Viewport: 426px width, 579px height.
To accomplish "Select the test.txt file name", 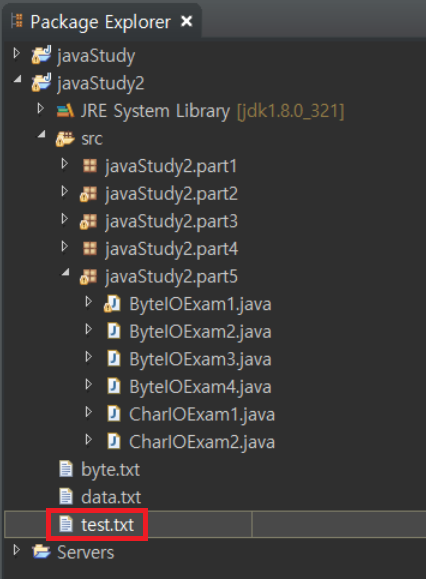I will [107, 525].
